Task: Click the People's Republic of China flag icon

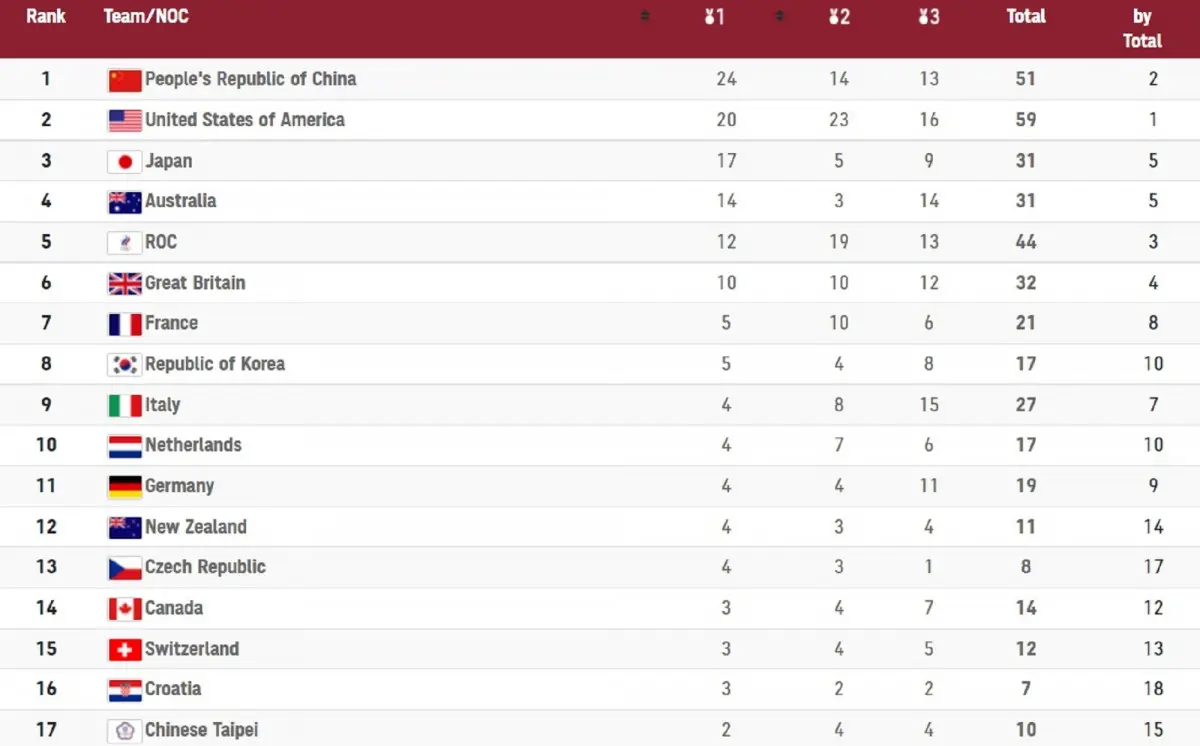Action: coord(125,80)
